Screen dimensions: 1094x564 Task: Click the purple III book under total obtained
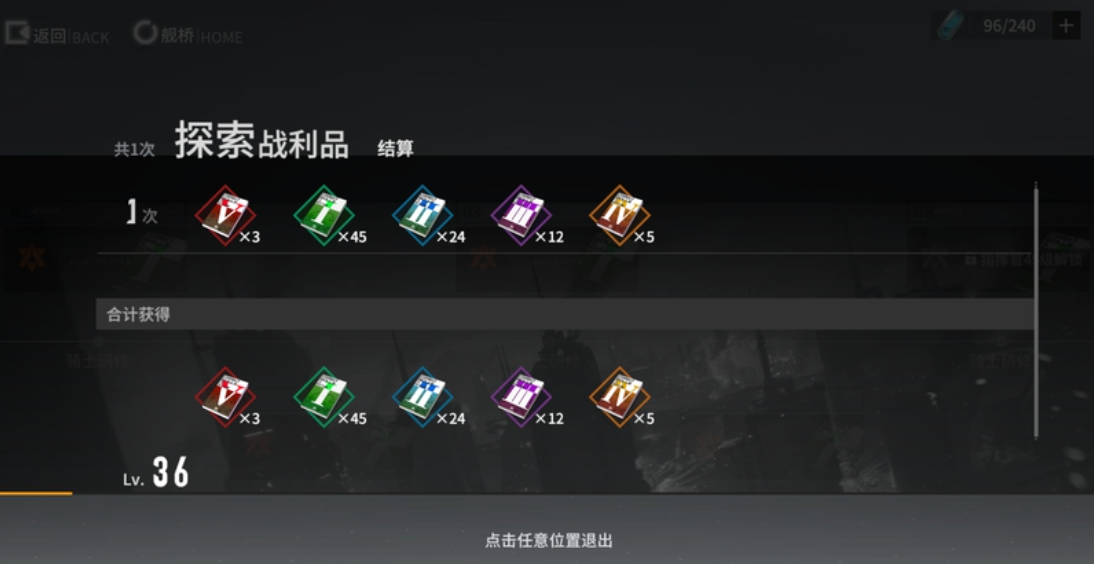[520, 397]
